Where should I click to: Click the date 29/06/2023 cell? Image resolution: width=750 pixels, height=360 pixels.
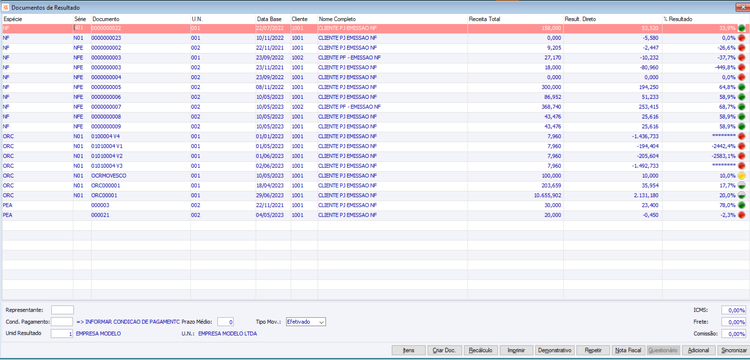point(270,195)
